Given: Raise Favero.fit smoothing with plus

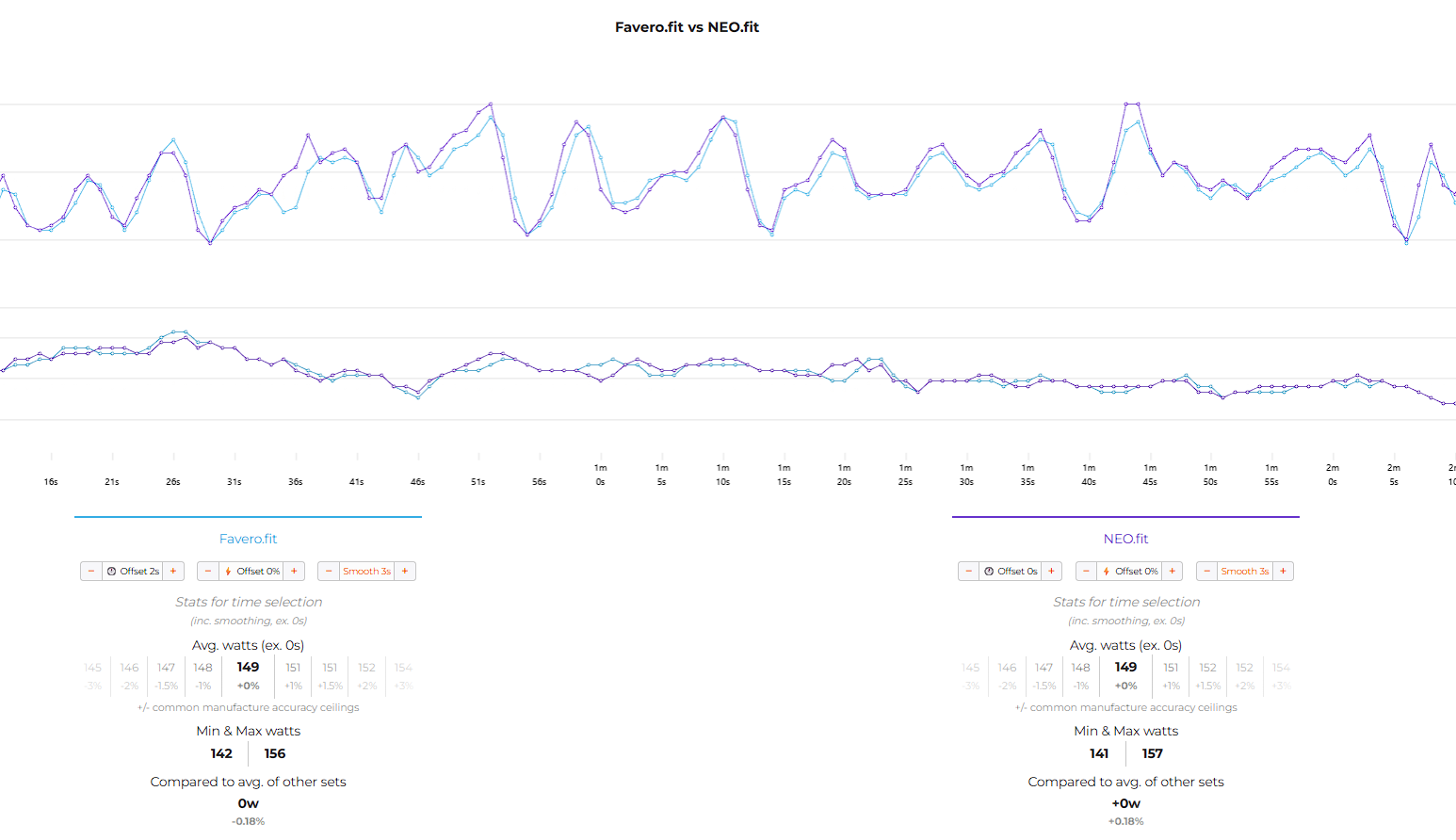Looking at the screenshot, I should (x=405, y=572).
